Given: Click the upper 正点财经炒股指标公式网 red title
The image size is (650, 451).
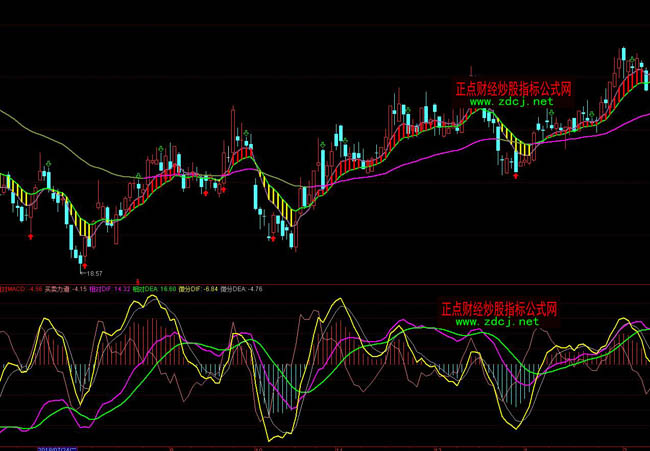Looking at the screenshot, I should 514,88.
